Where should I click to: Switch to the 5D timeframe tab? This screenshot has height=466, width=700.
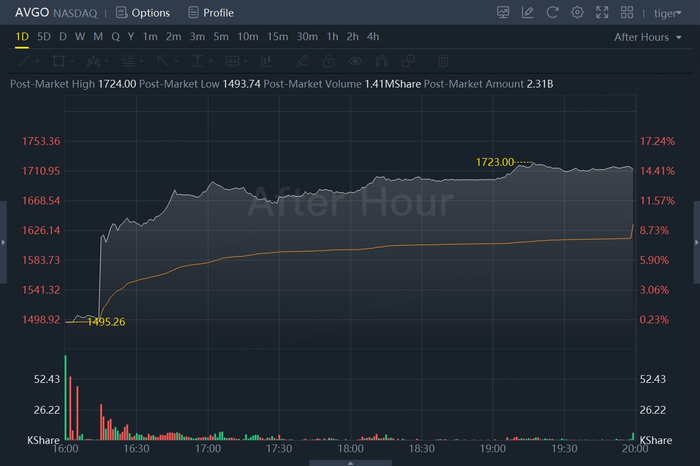(x=44, y=37)
